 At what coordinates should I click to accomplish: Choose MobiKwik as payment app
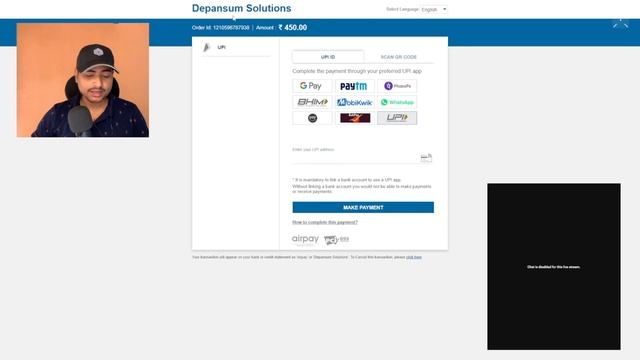355,102
